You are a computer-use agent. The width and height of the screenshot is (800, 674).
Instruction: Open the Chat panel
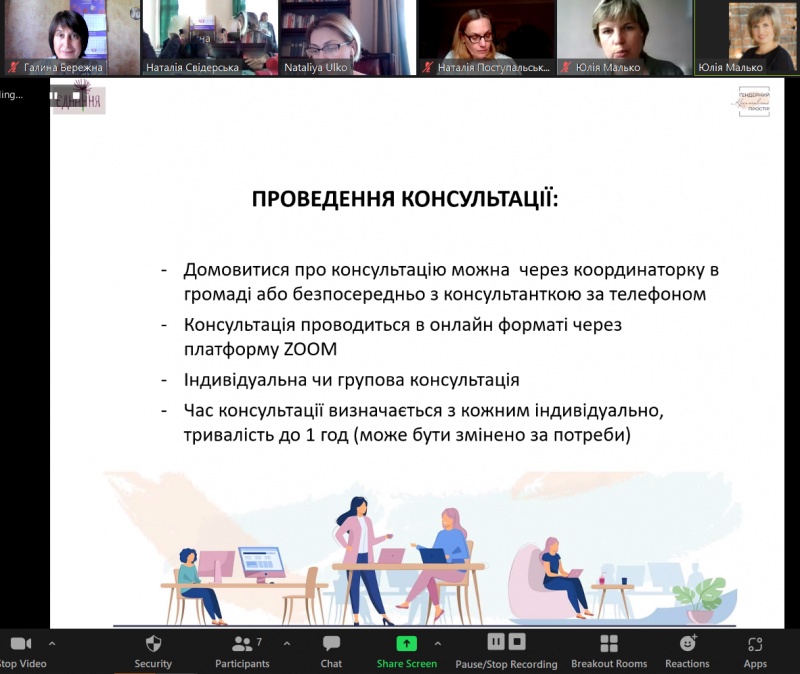(x=331, y=644)
